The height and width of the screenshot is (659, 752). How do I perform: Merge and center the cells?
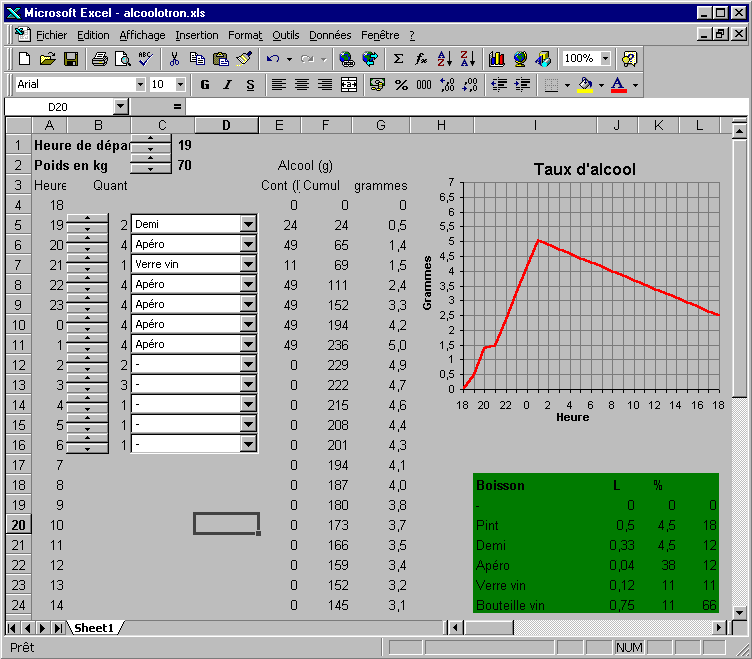pyautogui.click(x=349, y=85)
